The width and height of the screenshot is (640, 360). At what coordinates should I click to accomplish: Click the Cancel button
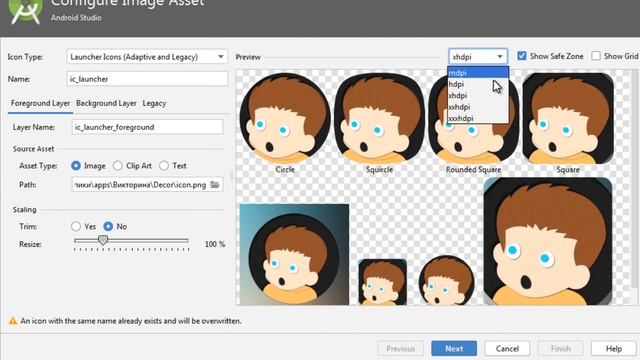pyautogui.click(x=507, y=349)
